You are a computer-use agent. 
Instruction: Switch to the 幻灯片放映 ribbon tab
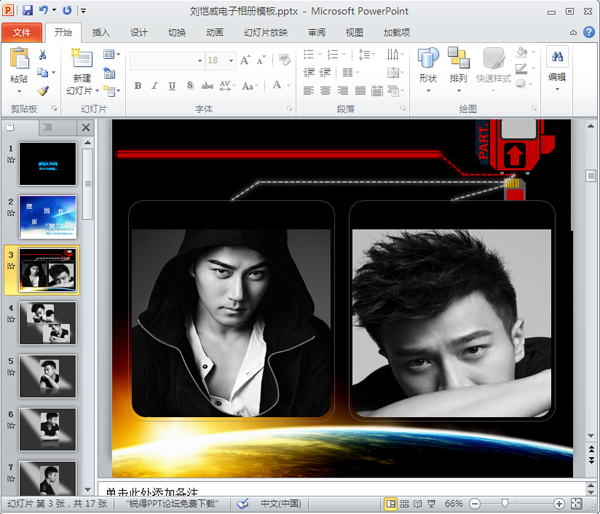click(x=266, y=33)
